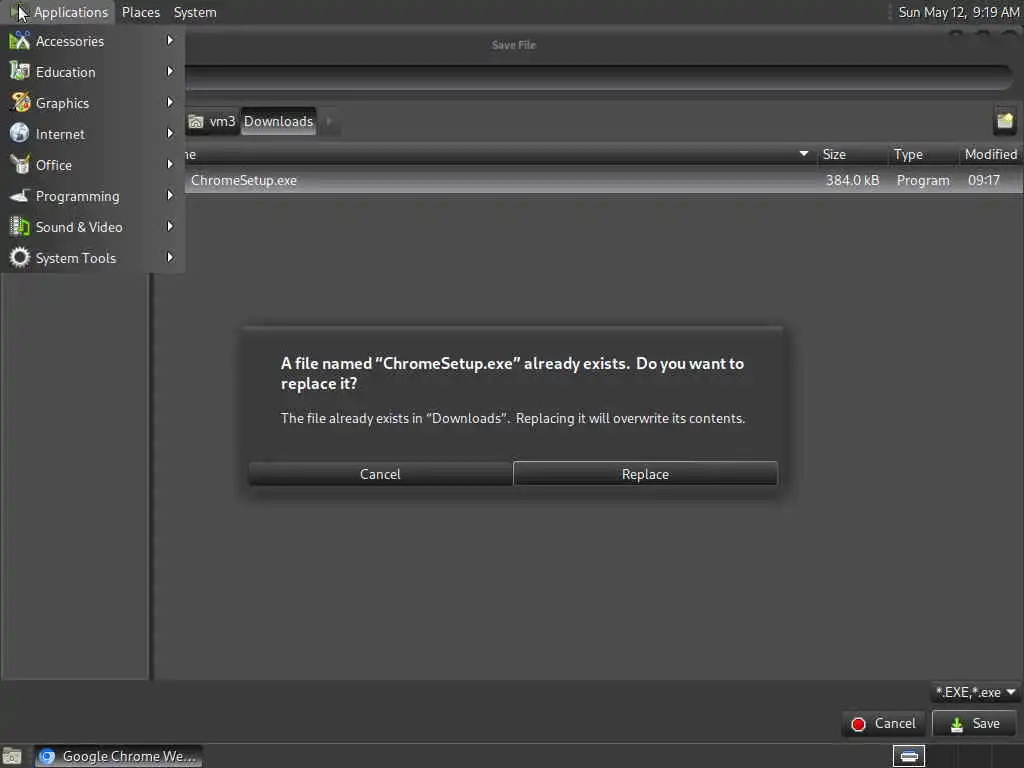Click the Accessories category icon
The image size is (1024, 768).
pos(20,40)
